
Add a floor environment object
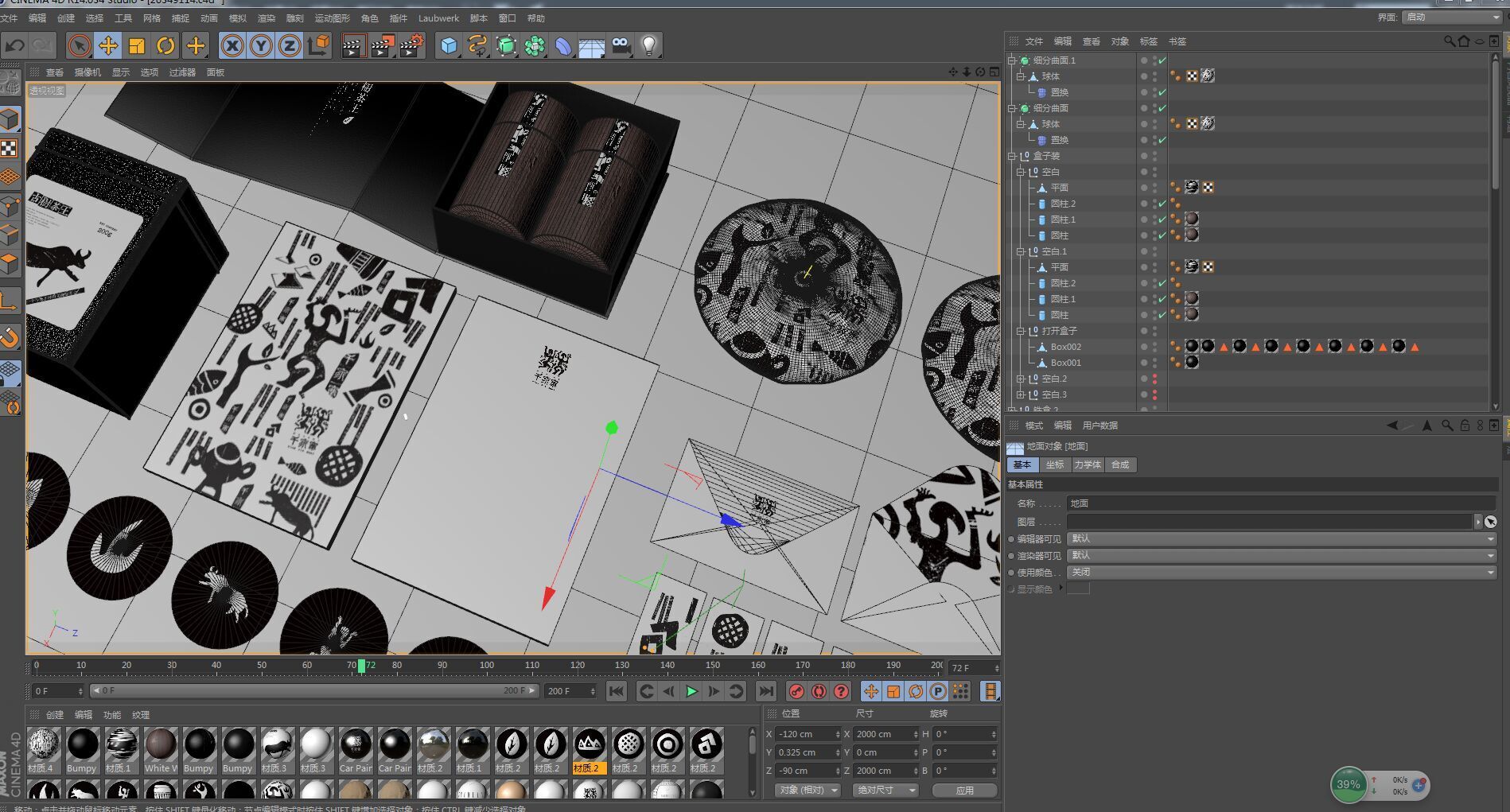pos(592,45)
